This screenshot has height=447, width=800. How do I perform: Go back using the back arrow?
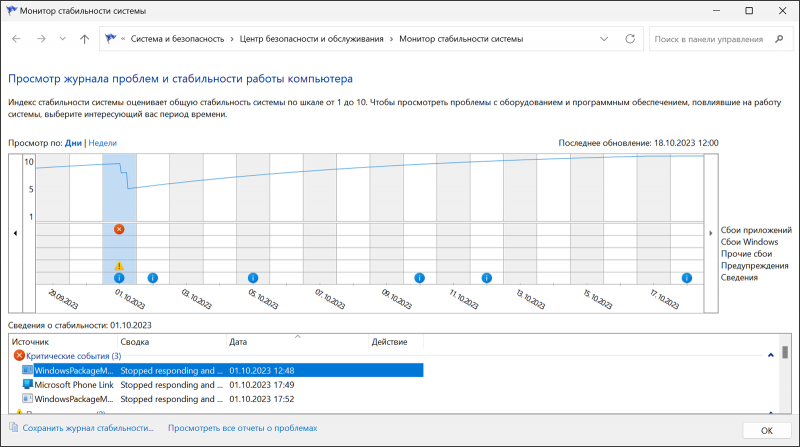(16, 39)
